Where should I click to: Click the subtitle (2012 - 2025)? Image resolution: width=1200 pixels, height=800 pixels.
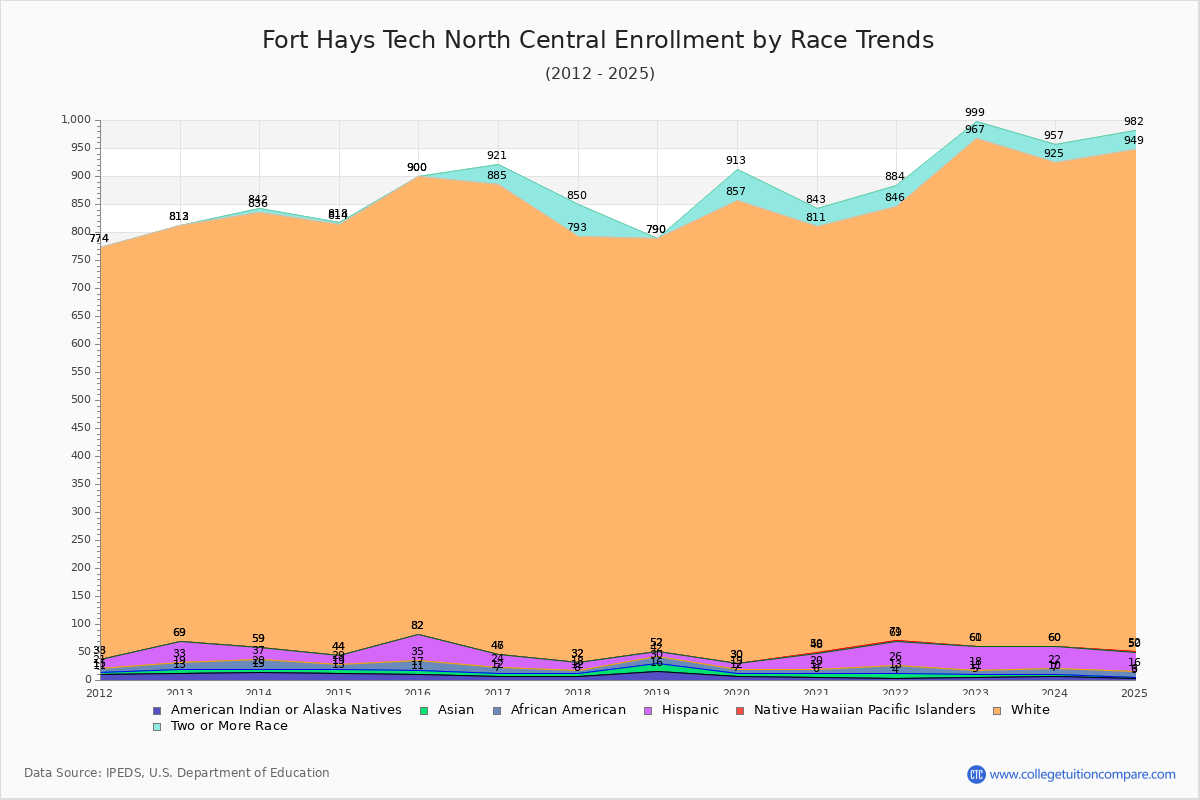(600, 73)
